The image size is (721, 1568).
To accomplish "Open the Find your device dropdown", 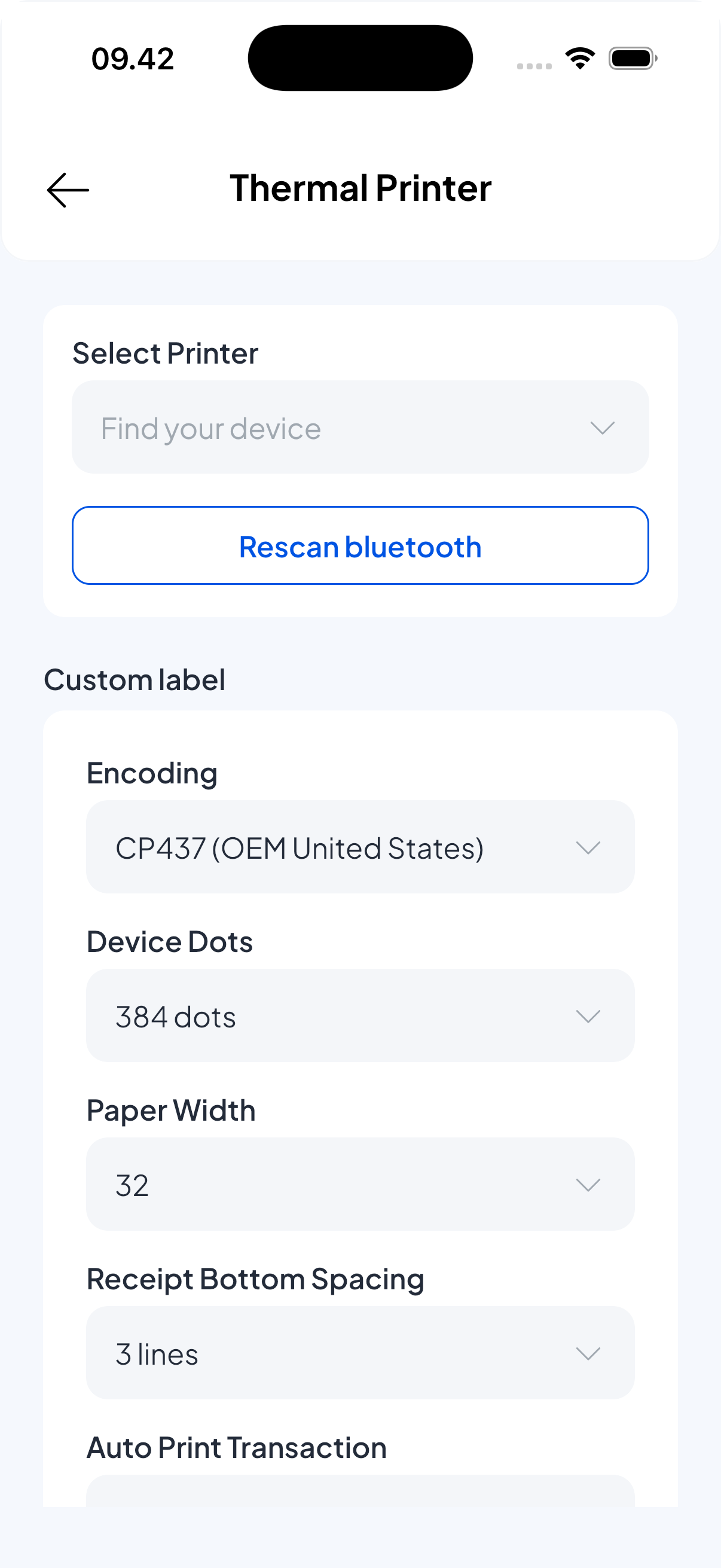I will tap(359, 428).
